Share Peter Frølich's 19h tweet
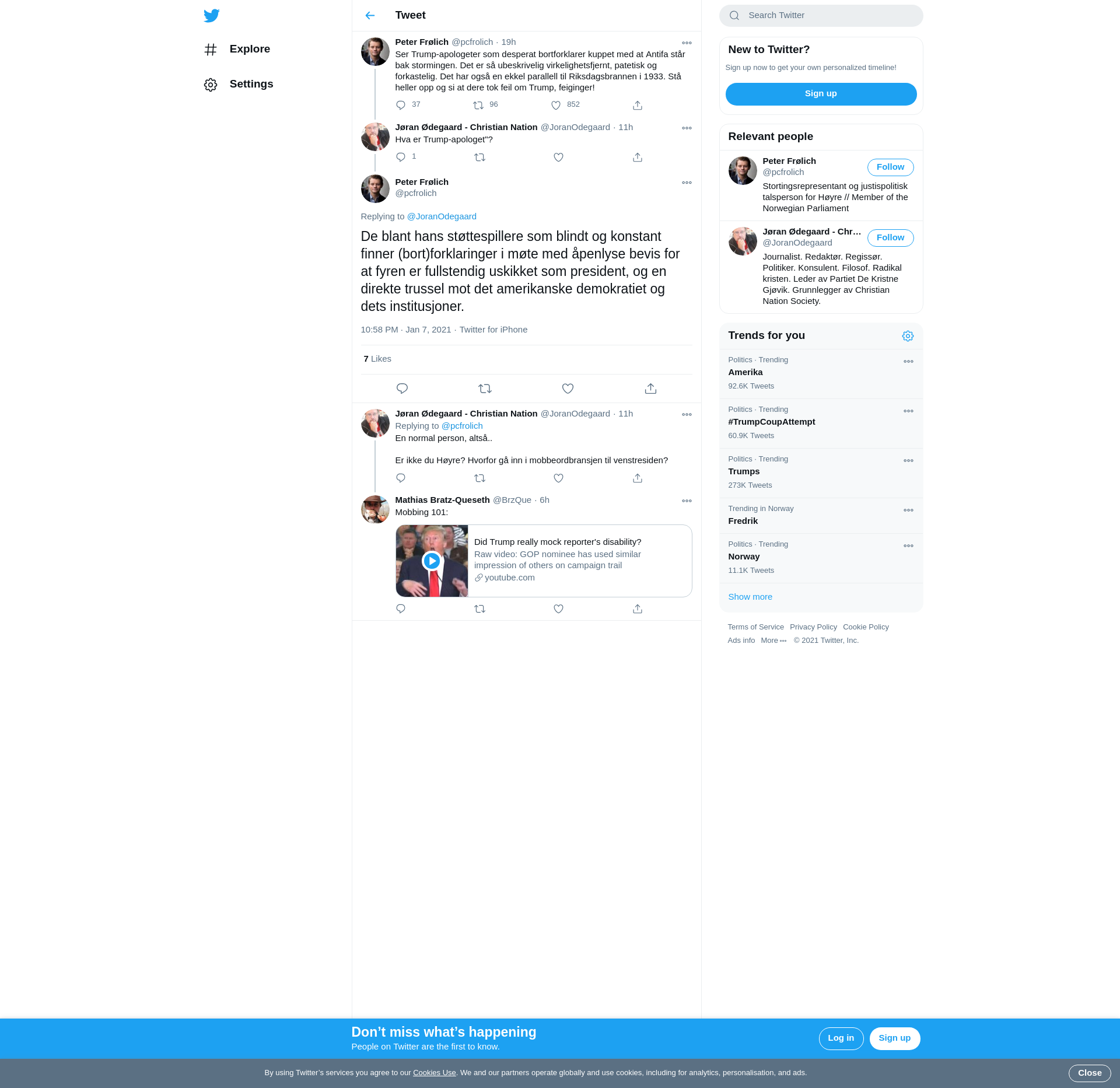Image resolution: width=1120 pixels, height=1088 pixels. click(638, 105)
